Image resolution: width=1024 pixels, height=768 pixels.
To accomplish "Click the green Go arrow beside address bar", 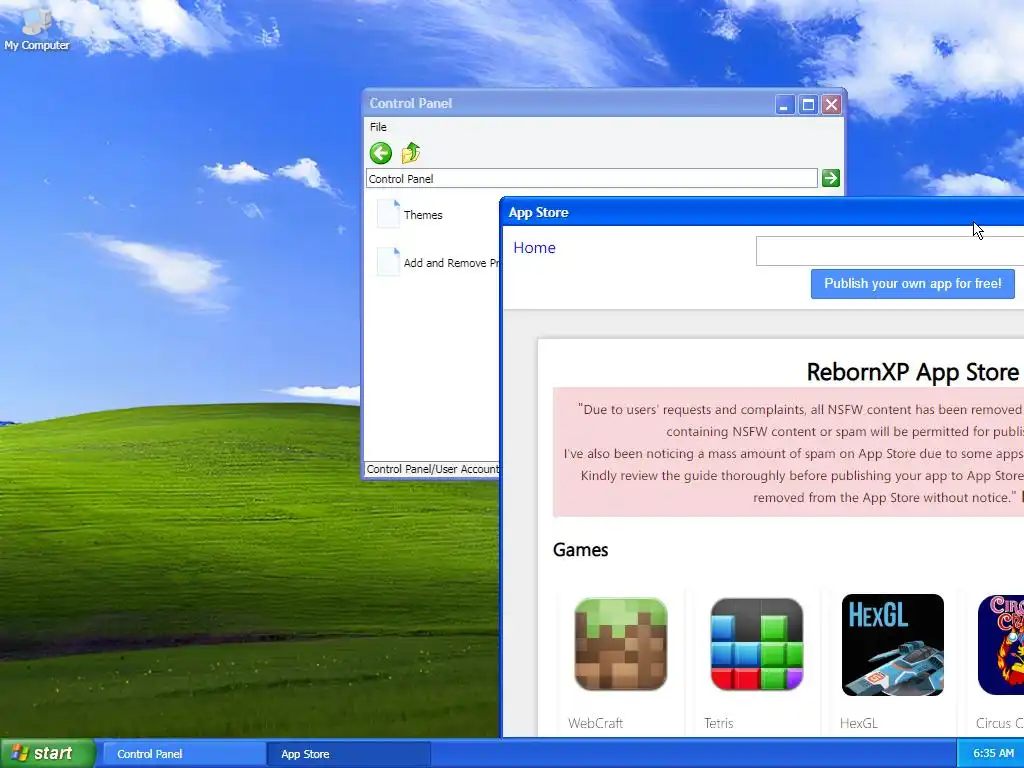I will coord(831,178).
